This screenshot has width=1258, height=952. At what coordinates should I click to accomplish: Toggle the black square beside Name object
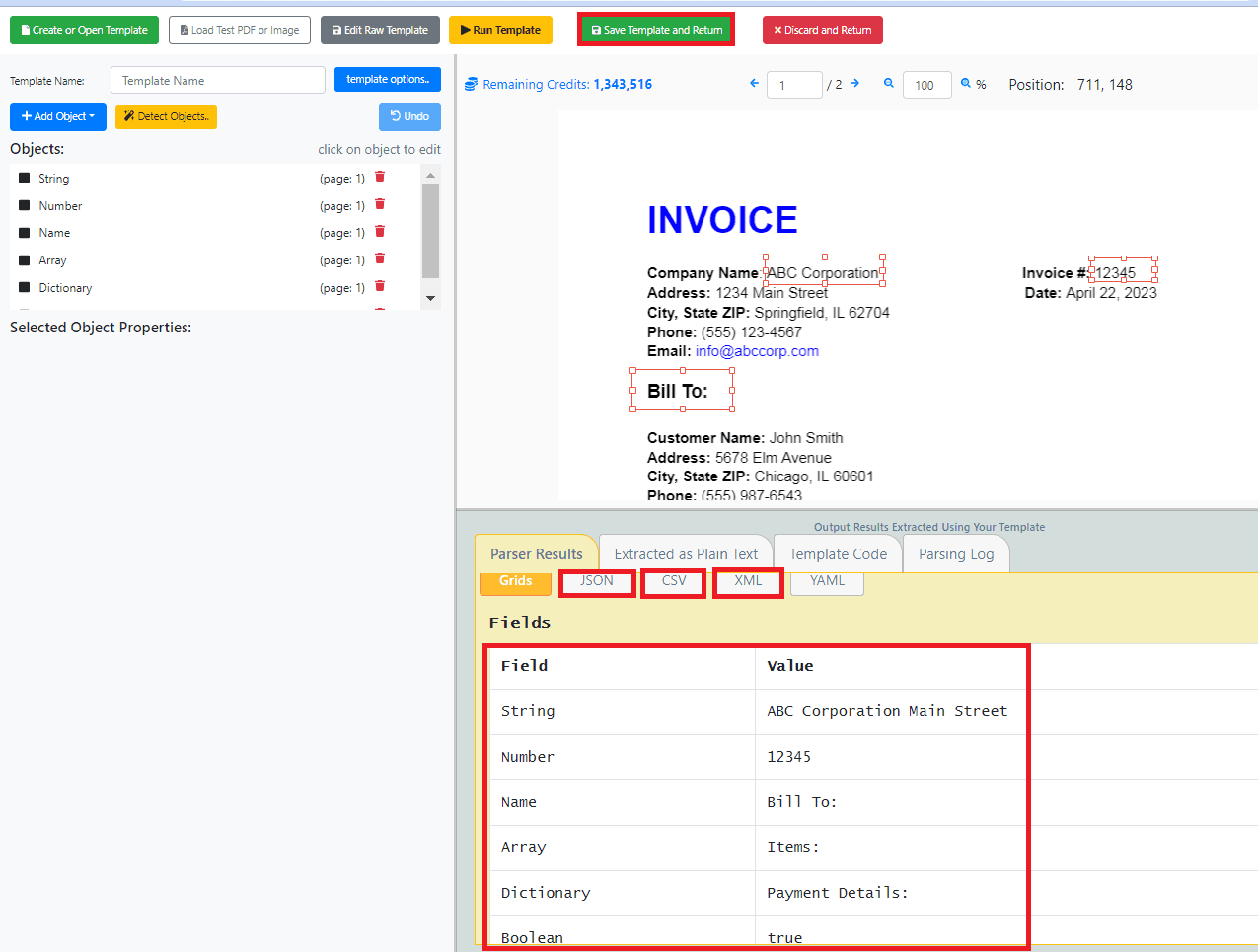click(x=25, y=233)
